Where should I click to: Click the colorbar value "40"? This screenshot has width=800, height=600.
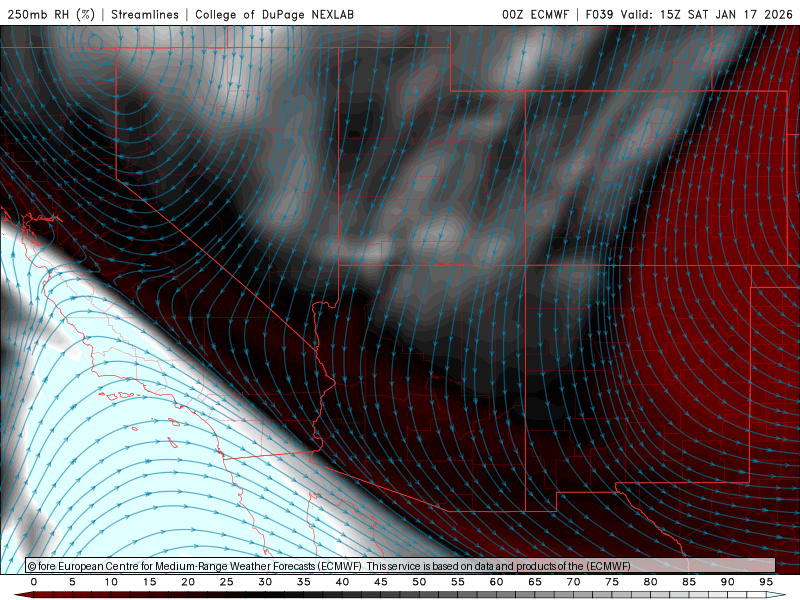(x=342, y=582)
